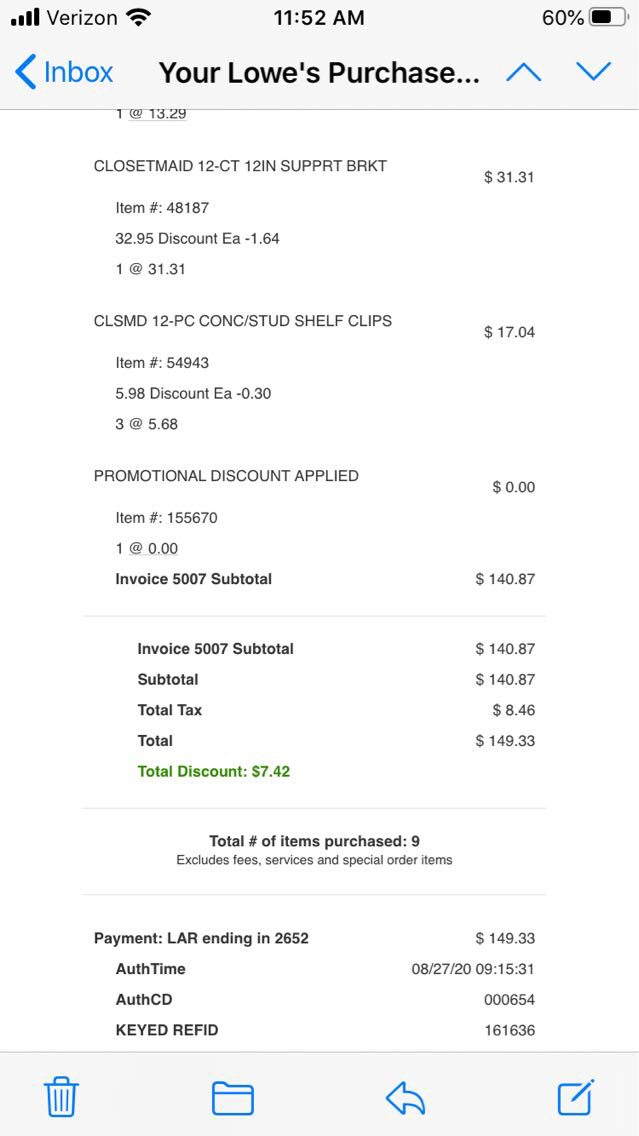Tap item number 48187

coord(162,208)
